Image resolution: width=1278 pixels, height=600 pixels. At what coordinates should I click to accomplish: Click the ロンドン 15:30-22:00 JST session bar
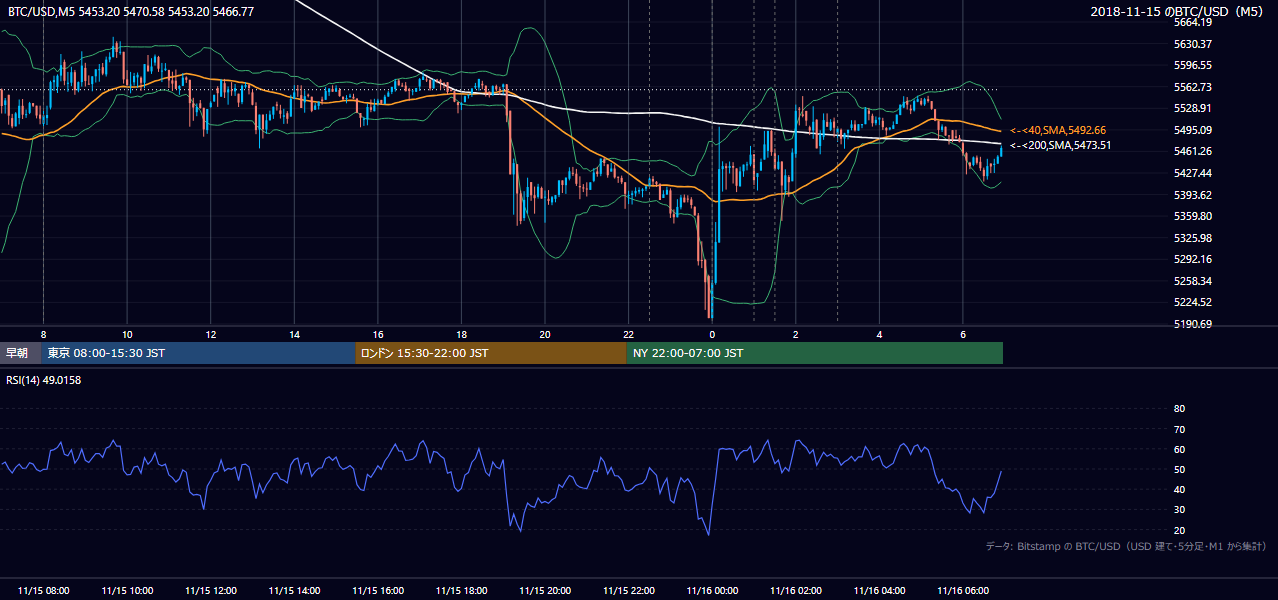coord(491,353)
